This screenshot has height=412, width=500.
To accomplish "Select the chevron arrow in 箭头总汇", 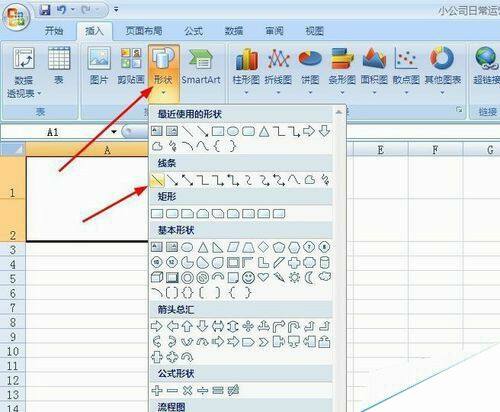I will (x=264, y=342).
